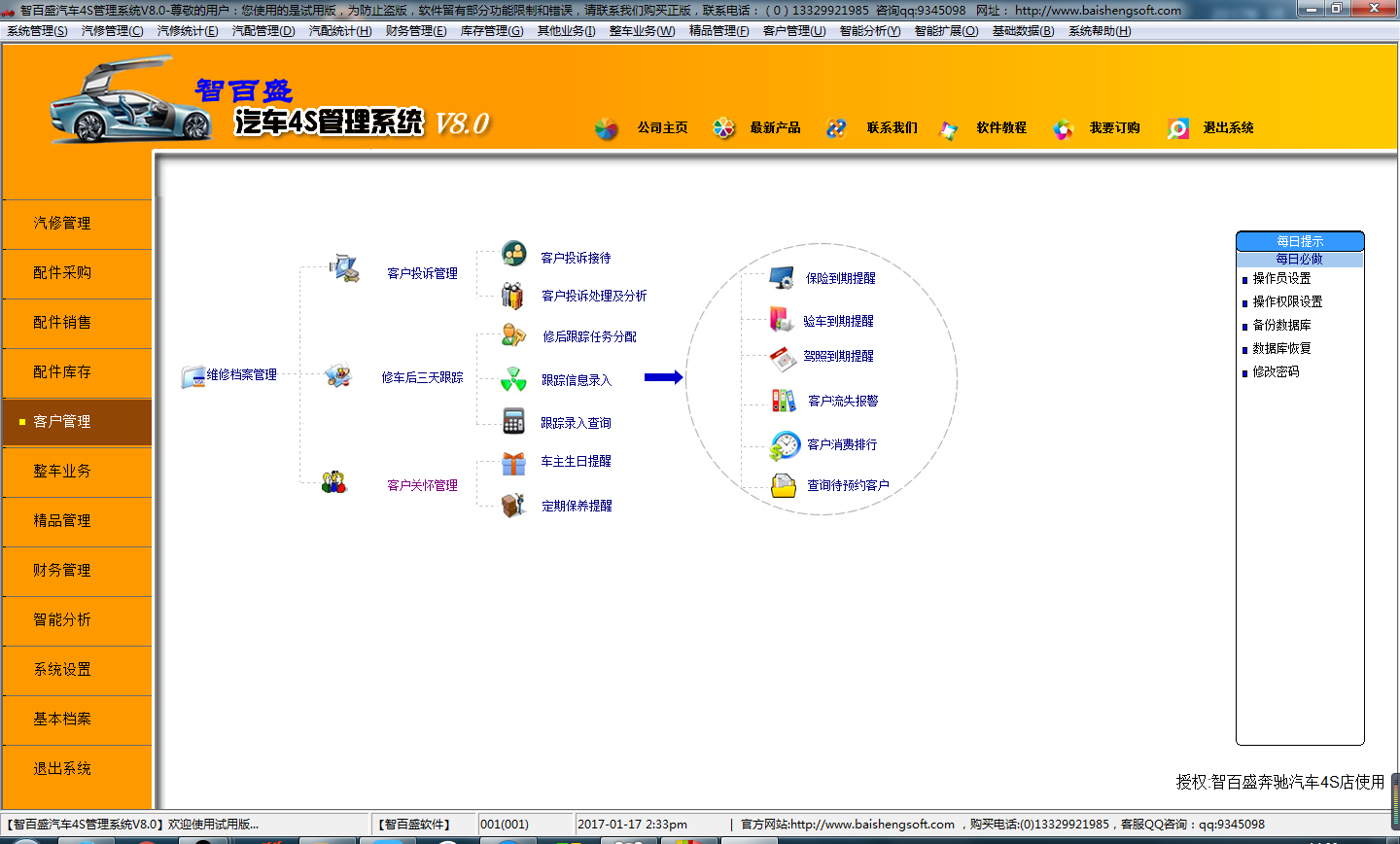
Task: Open the 财务管理(E) menu
Action: (x=416, y=31)
